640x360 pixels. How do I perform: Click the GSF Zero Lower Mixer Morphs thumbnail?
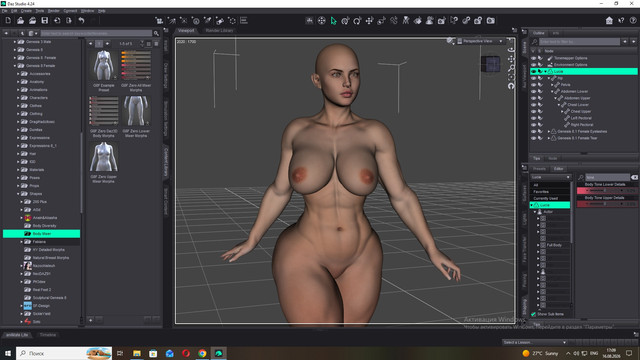coord(136,111)
